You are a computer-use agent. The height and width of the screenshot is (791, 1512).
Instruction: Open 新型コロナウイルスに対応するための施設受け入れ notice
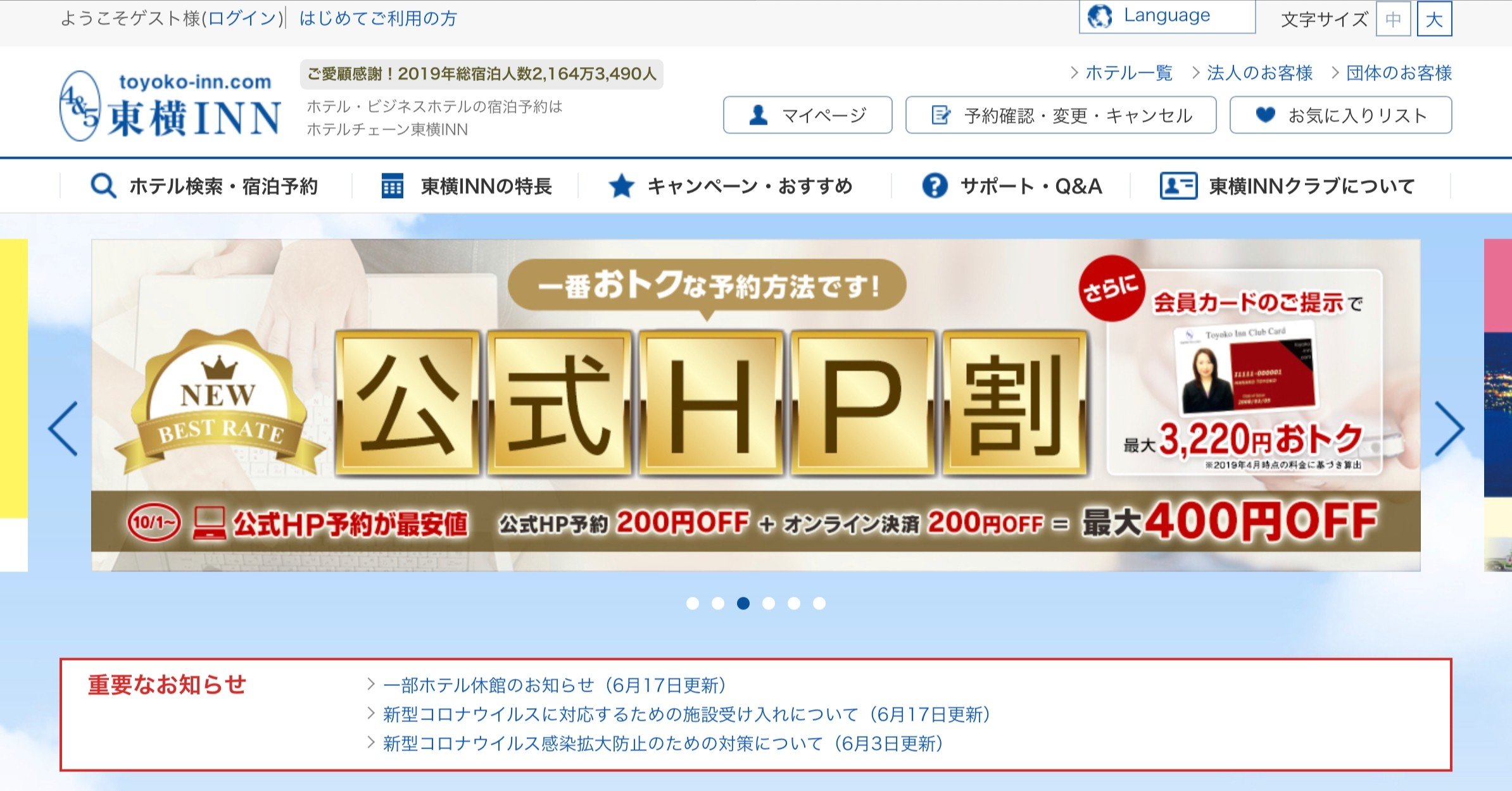click(686, 714)
